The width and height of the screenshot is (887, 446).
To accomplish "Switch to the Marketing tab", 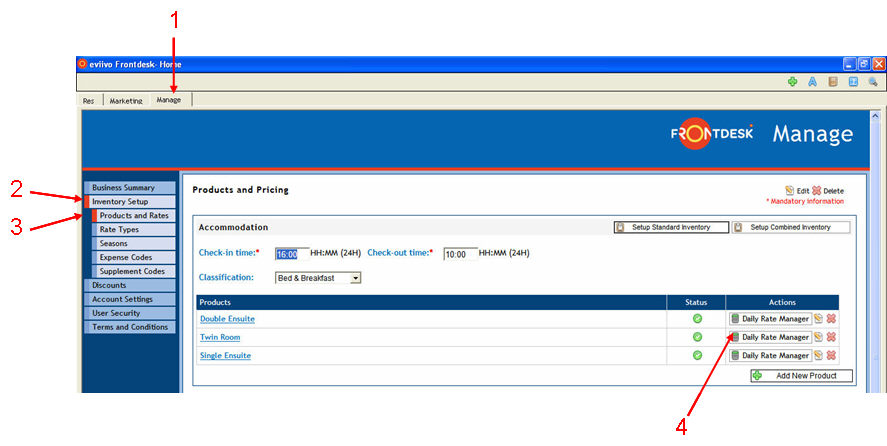I will 126,100.
